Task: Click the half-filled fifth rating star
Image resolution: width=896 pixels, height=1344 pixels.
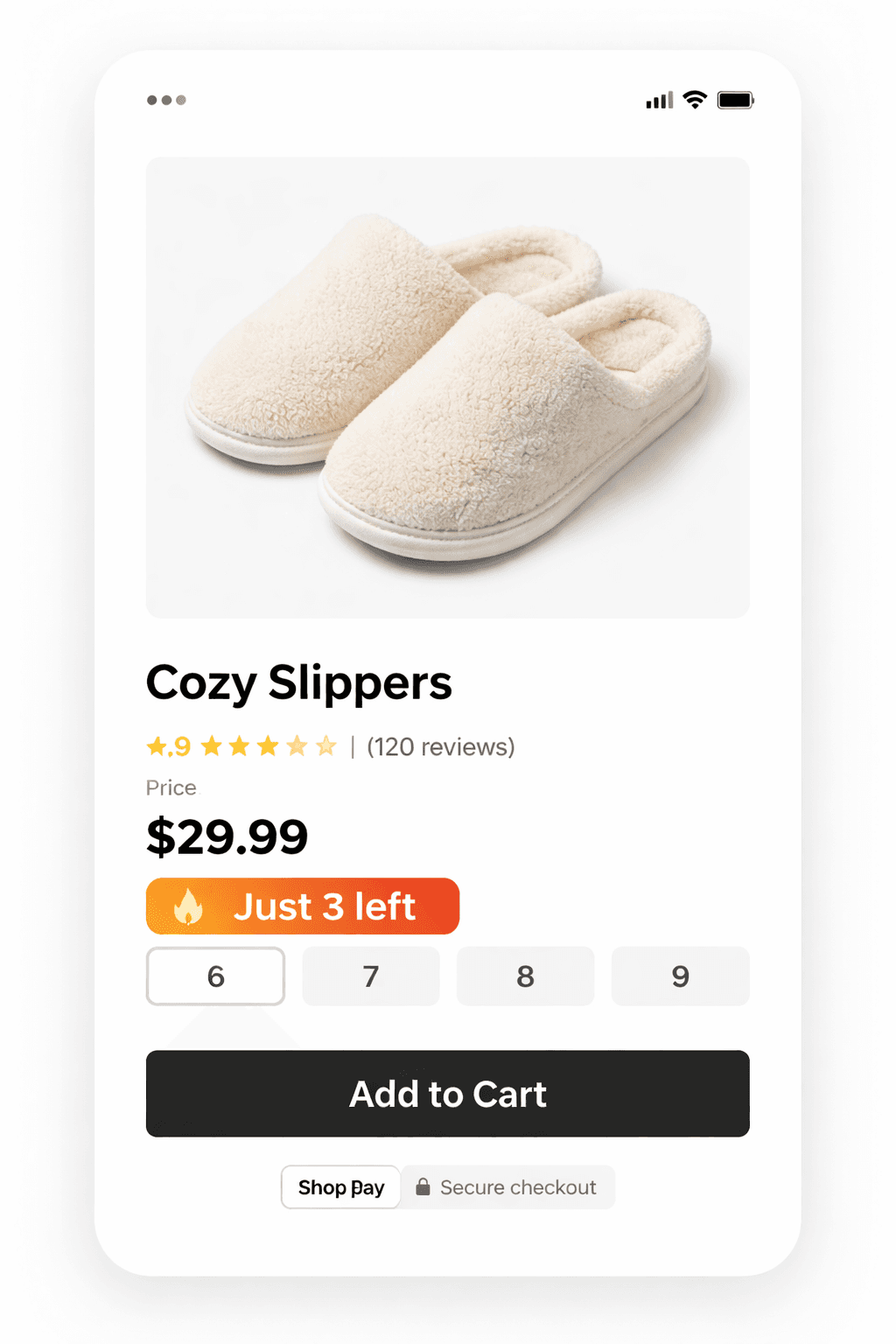Action: coord(325,746)
